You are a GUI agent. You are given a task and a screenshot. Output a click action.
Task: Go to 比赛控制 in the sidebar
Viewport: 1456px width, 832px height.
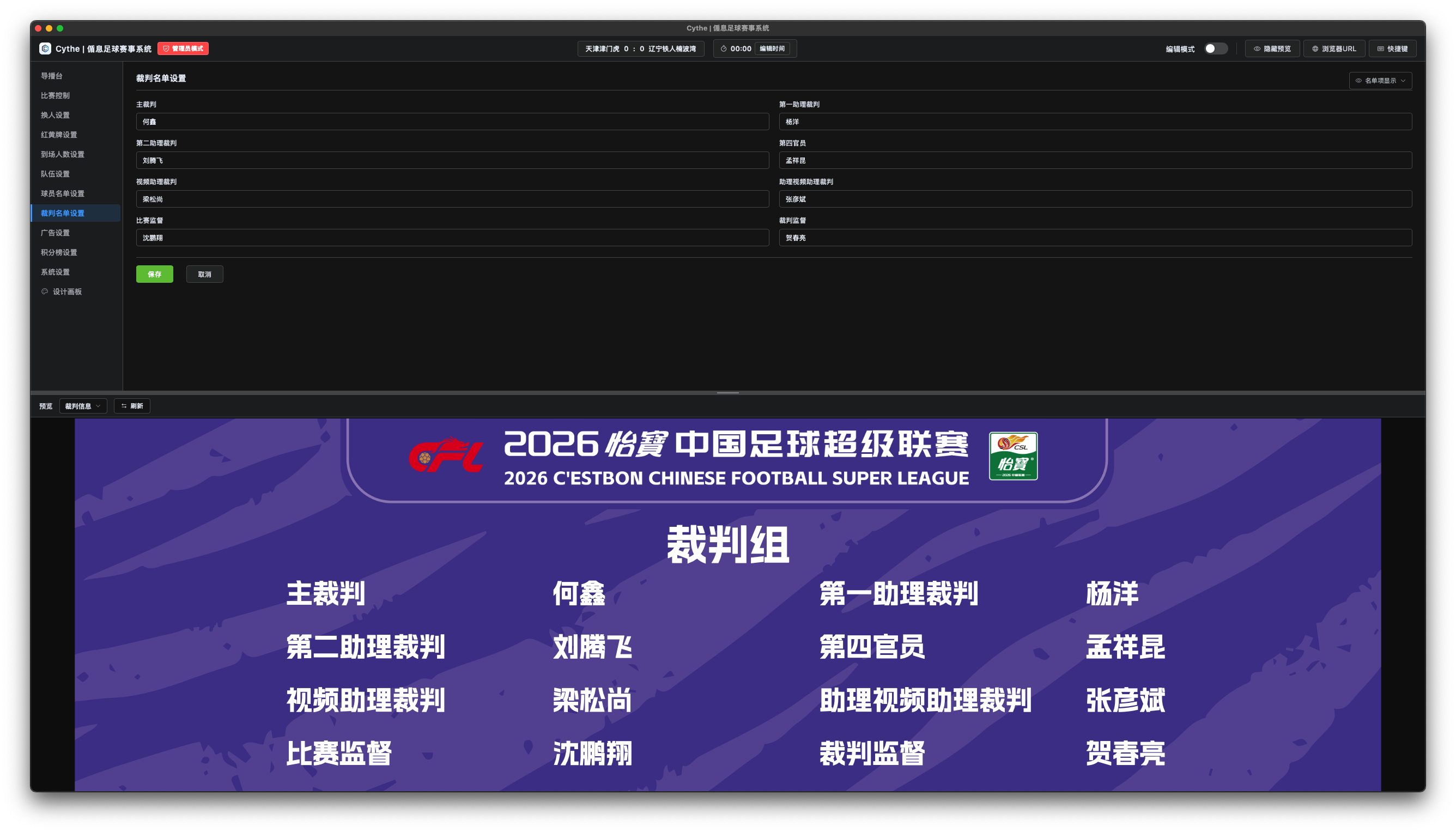pos(75,95)
